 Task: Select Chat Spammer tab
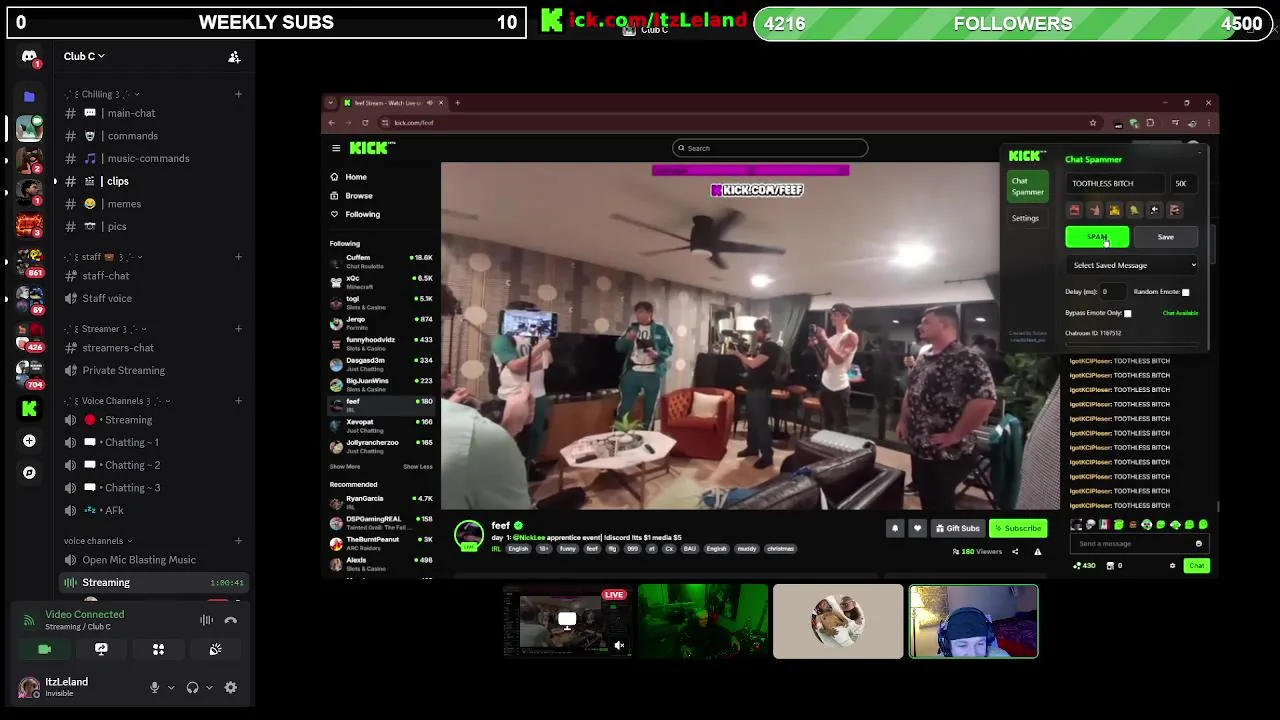(1027, 186)
